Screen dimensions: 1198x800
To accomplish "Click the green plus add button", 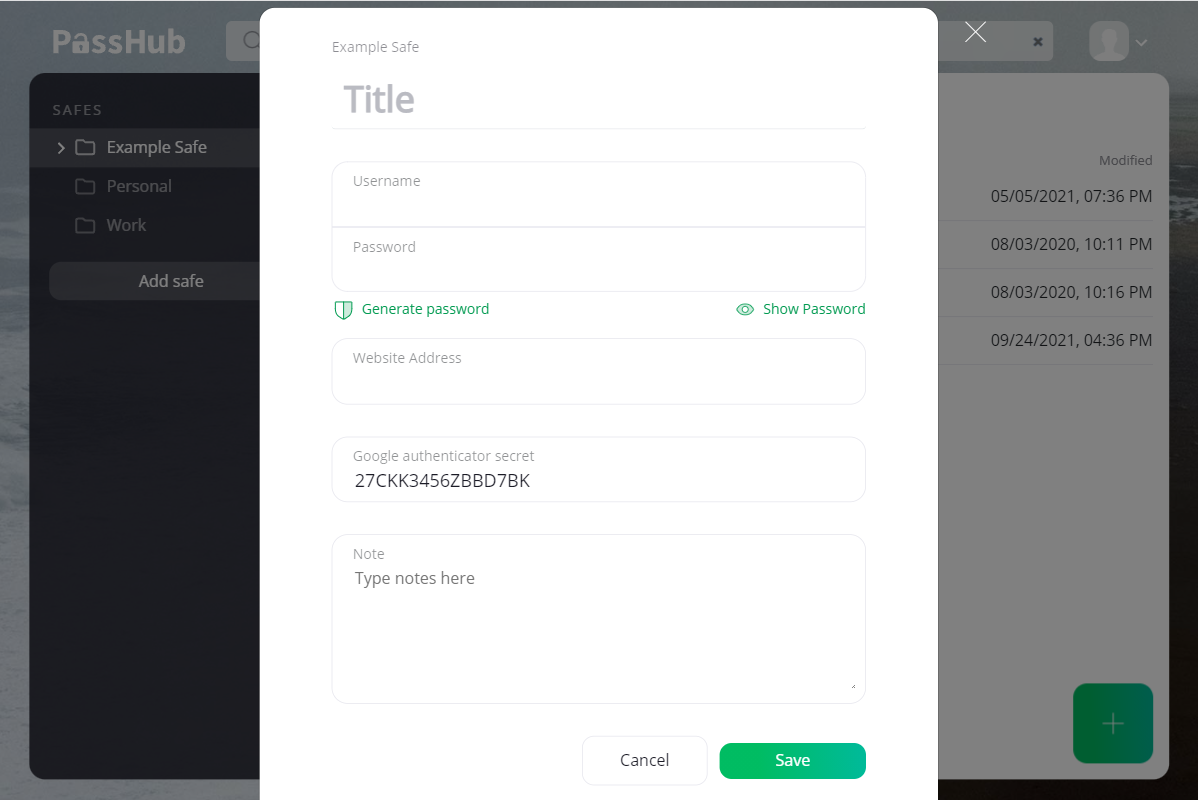I will 1112,723.
